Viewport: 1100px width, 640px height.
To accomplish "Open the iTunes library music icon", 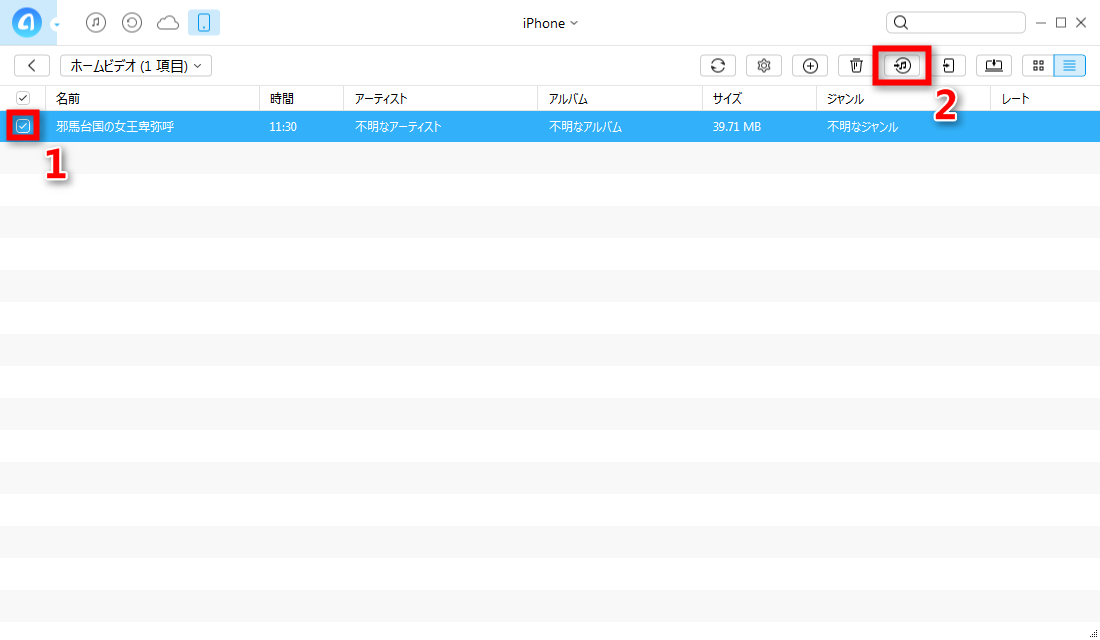I will coord(96,22).
